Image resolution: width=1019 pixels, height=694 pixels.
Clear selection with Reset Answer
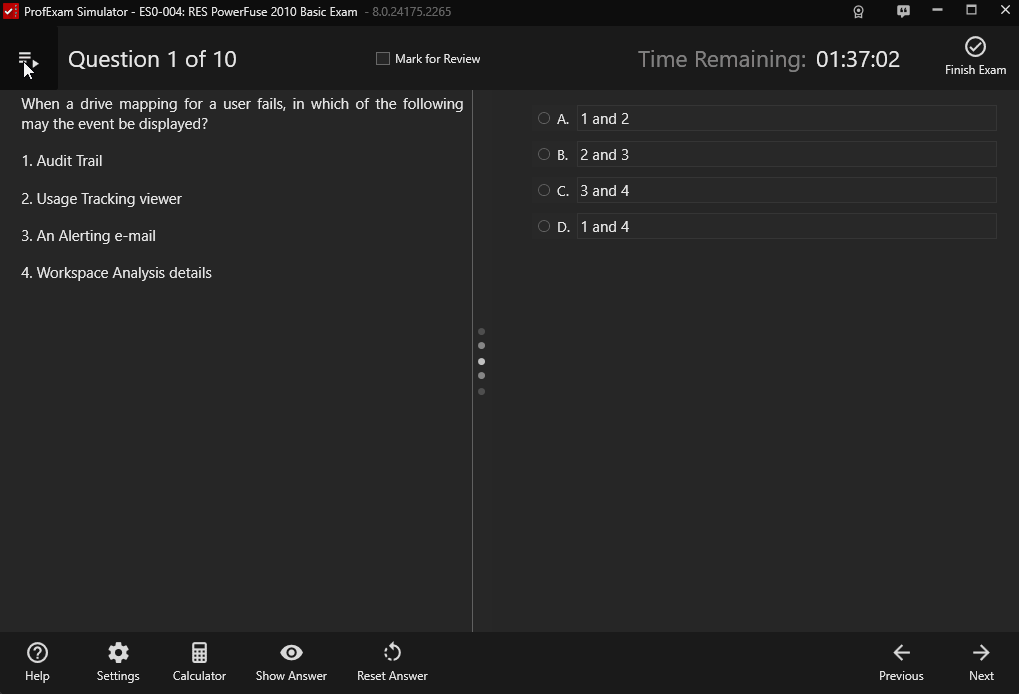392,662
